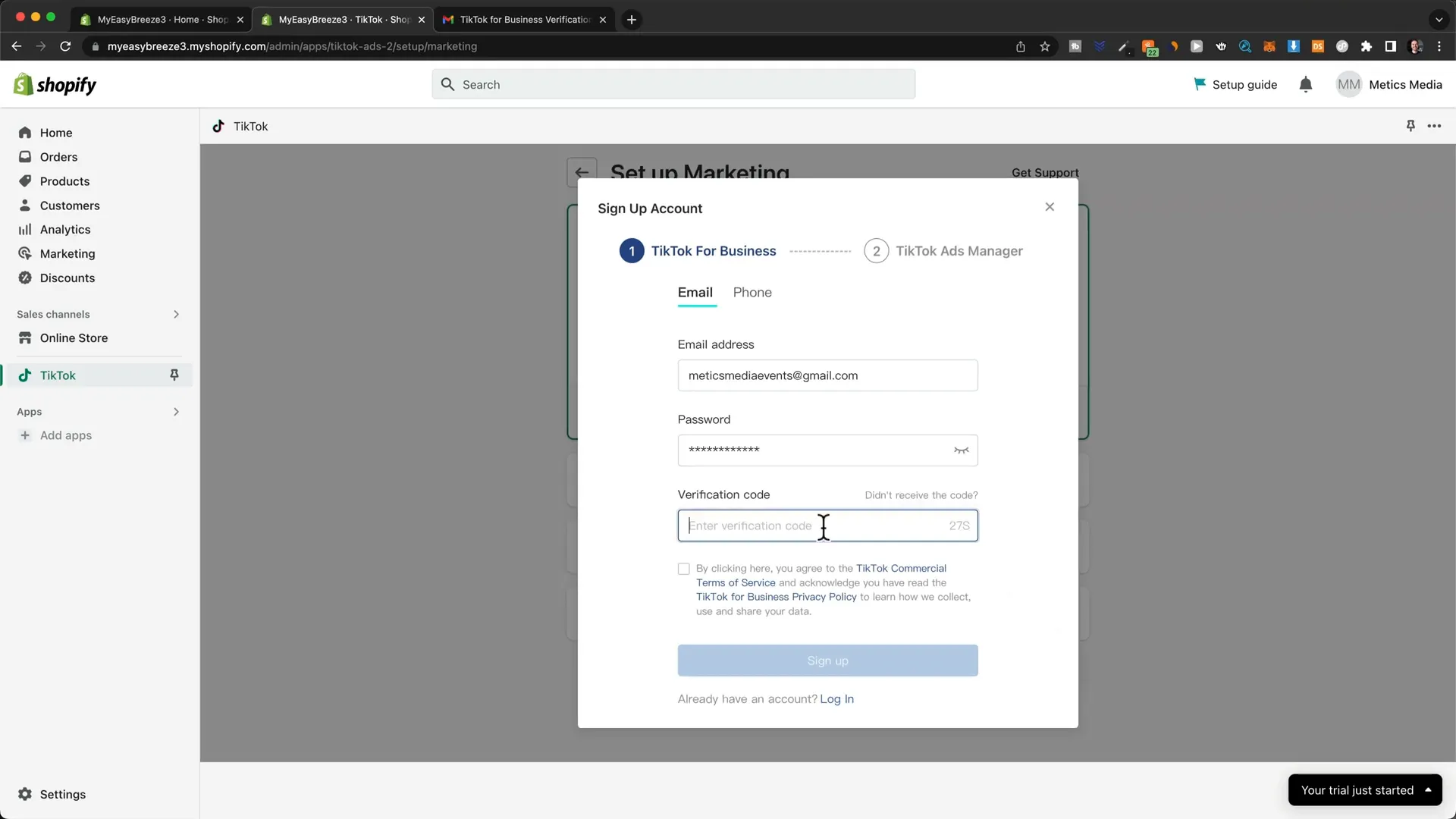Switch to the Email tab

point(695,293)
